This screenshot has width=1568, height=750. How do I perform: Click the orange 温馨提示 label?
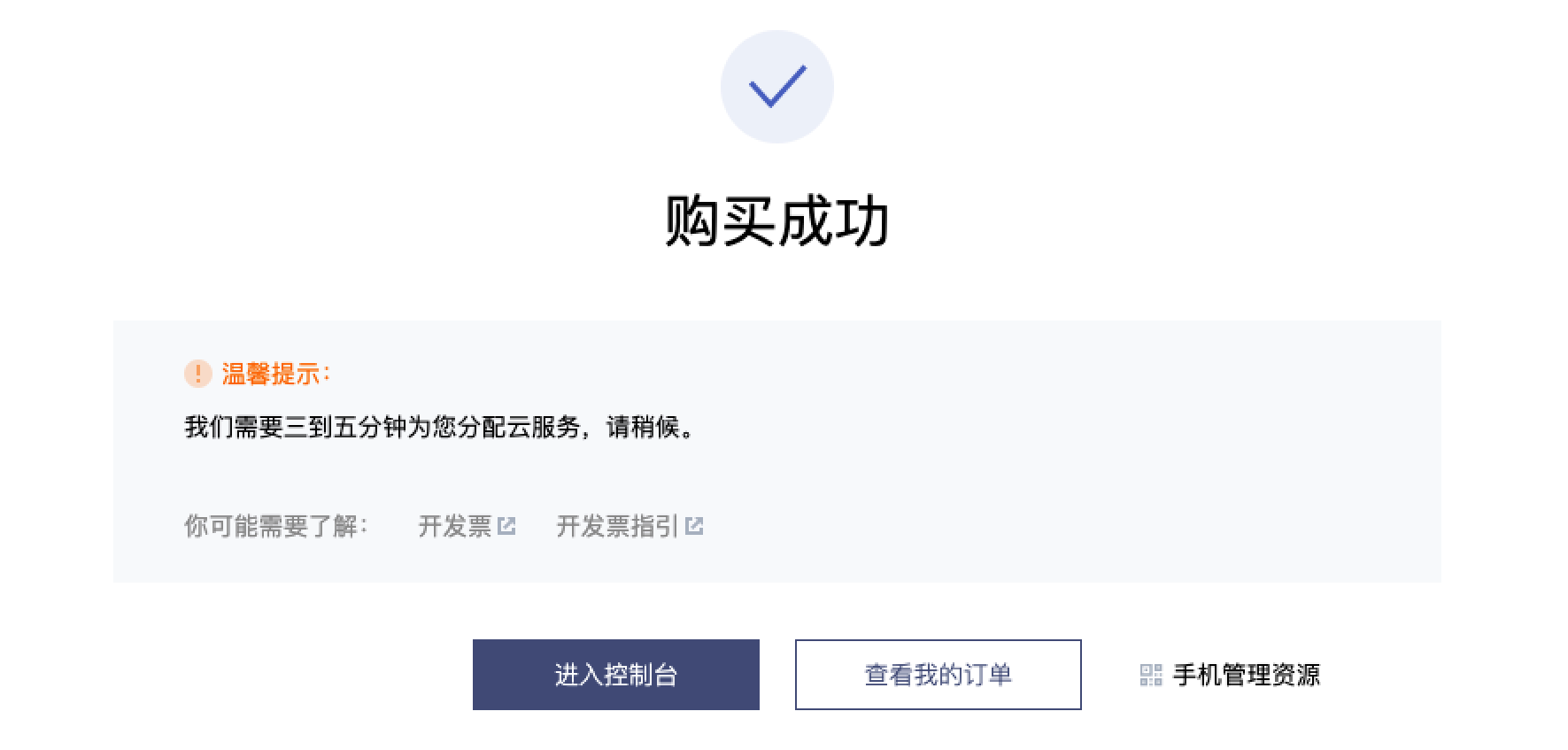coord(275,374)
